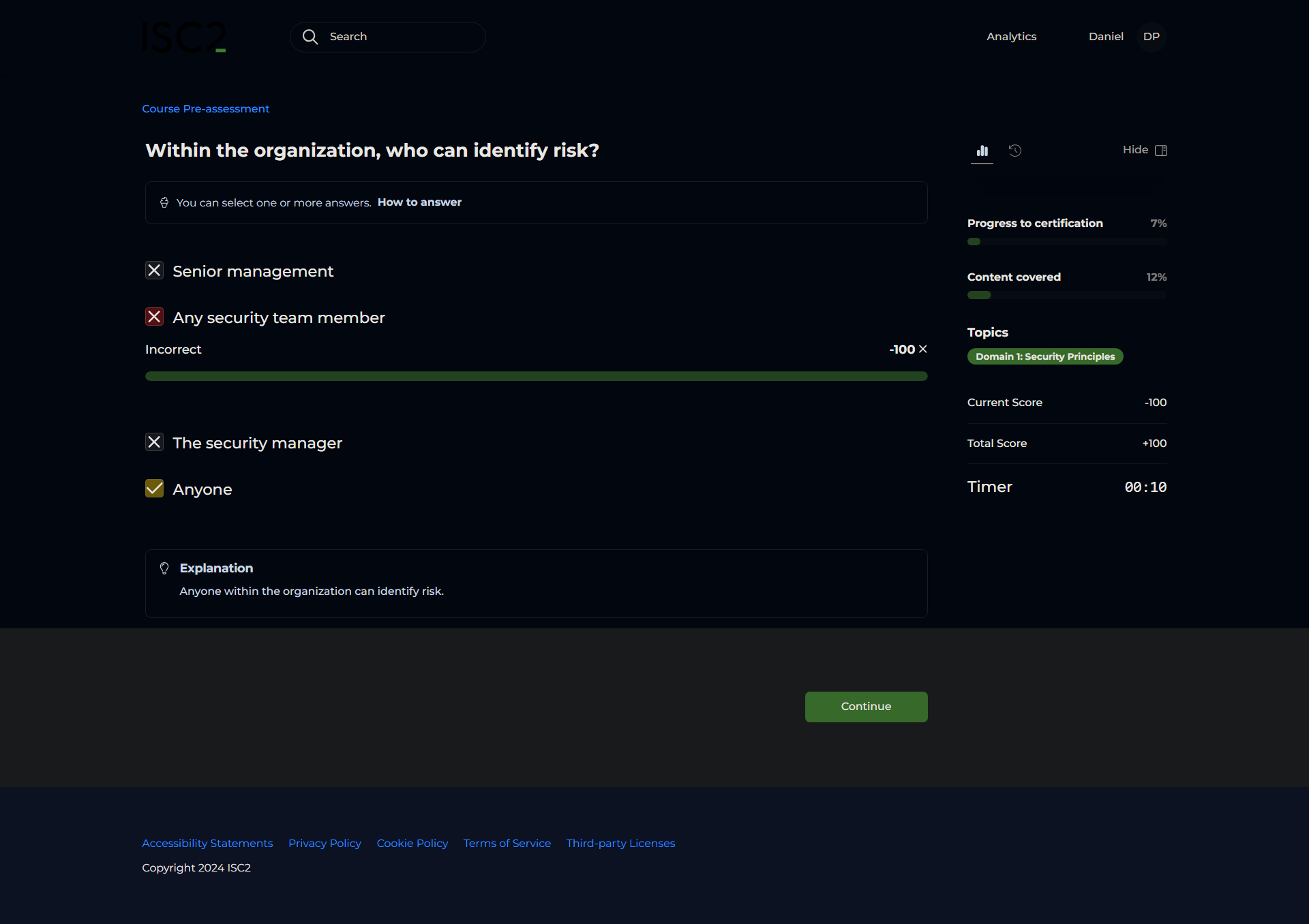Click the ISC2 logo
The height and width of the screenshot is (924, 1309).
pyautogui.click(x=183, y=37)
